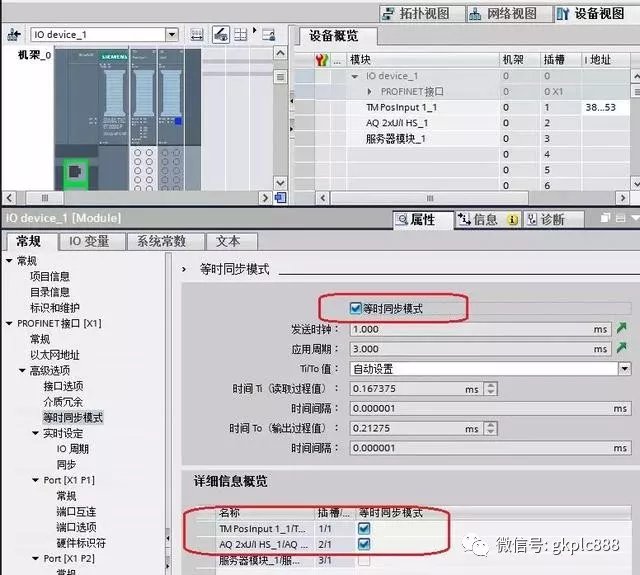Open the IO device_1 device selector dropdown
Viewport: 640px width, 575px height.
click(x=171, y=35)
